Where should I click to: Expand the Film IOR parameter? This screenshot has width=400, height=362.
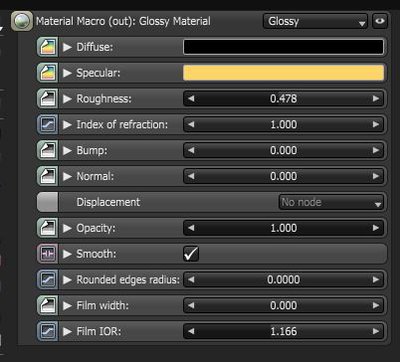coord(67,331)
